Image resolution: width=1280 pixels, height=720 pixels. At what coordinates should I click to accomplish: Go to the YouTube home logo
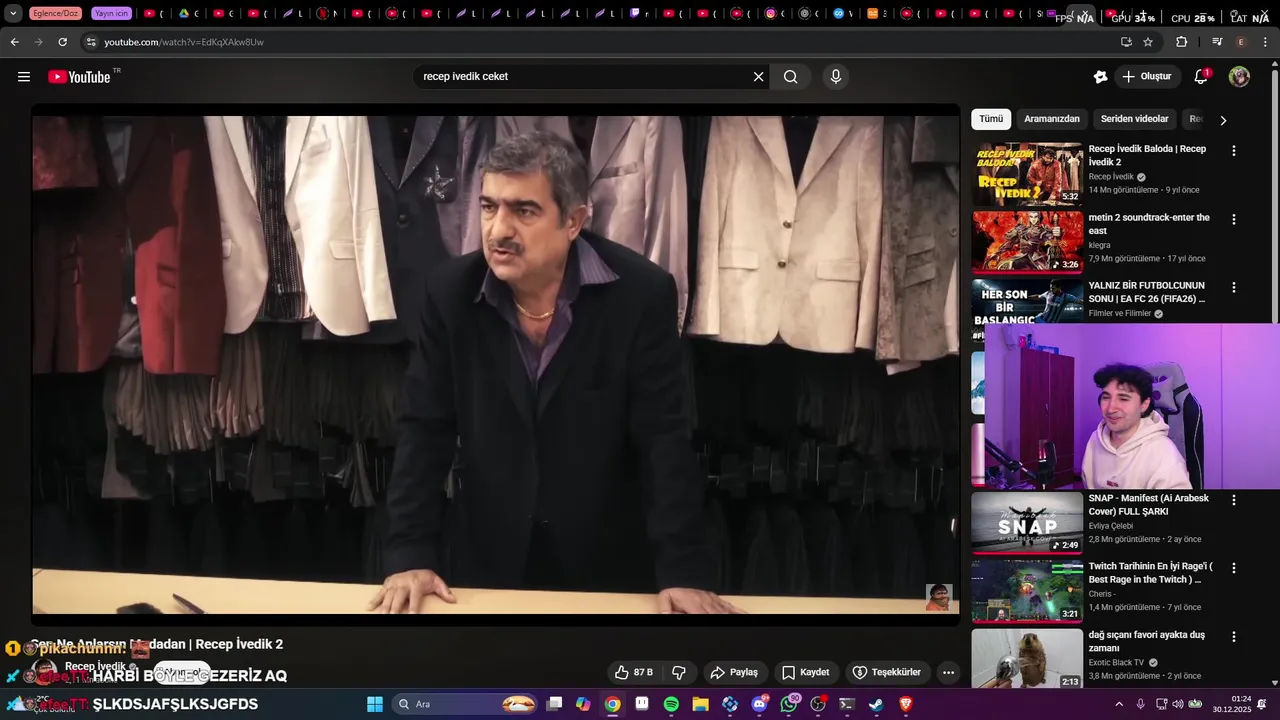pos(80,77)
